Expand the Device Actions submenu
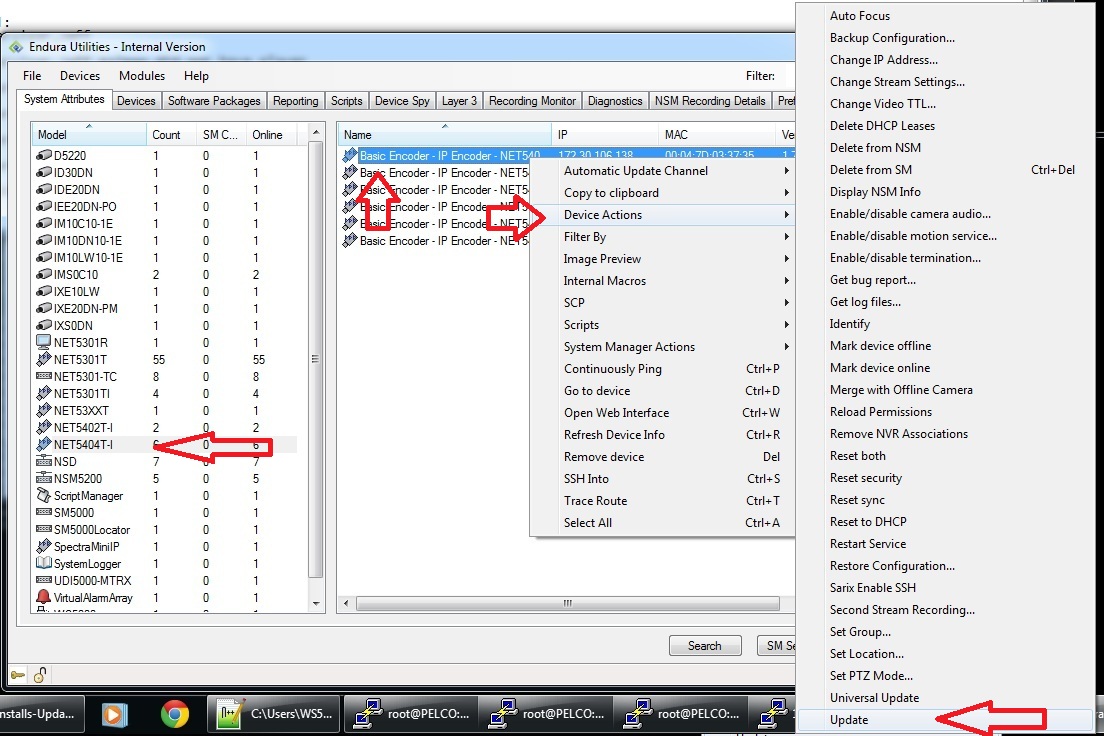This screenshot has height=736, width=1104. click(x=603, y=214)
